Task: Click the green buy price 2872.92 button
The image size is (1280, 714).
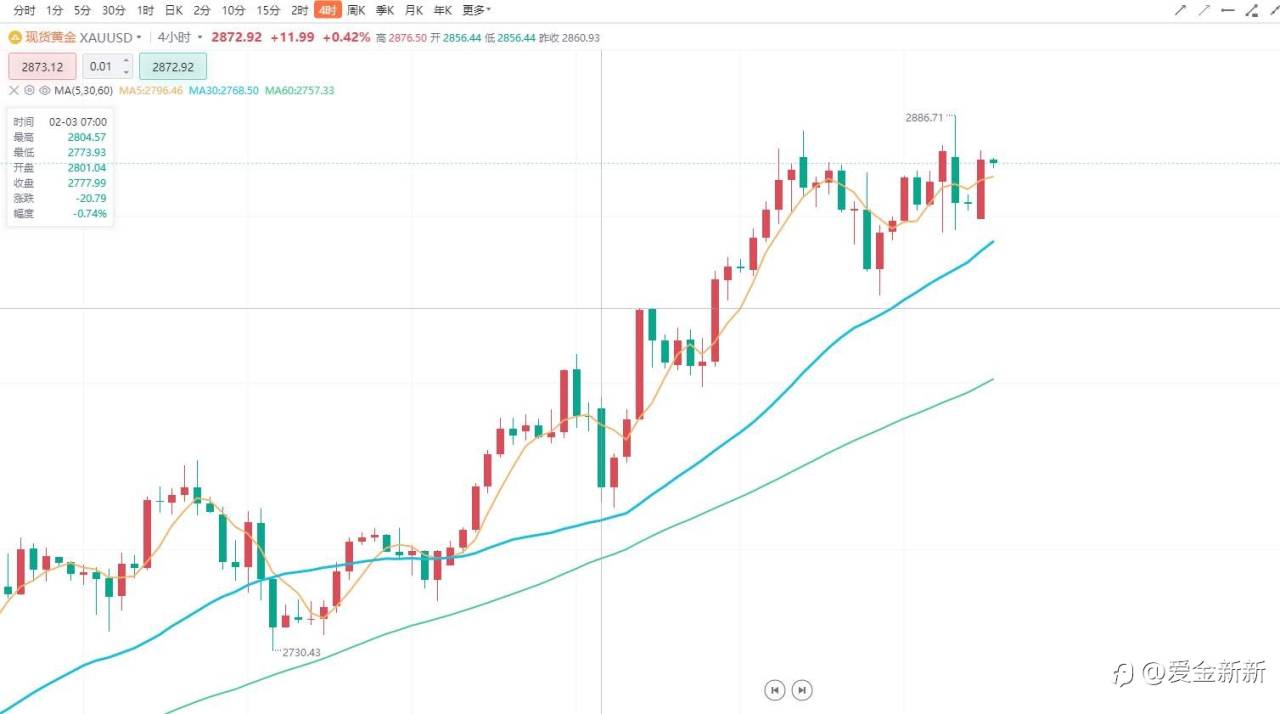Action: click(x=173, y=67)
